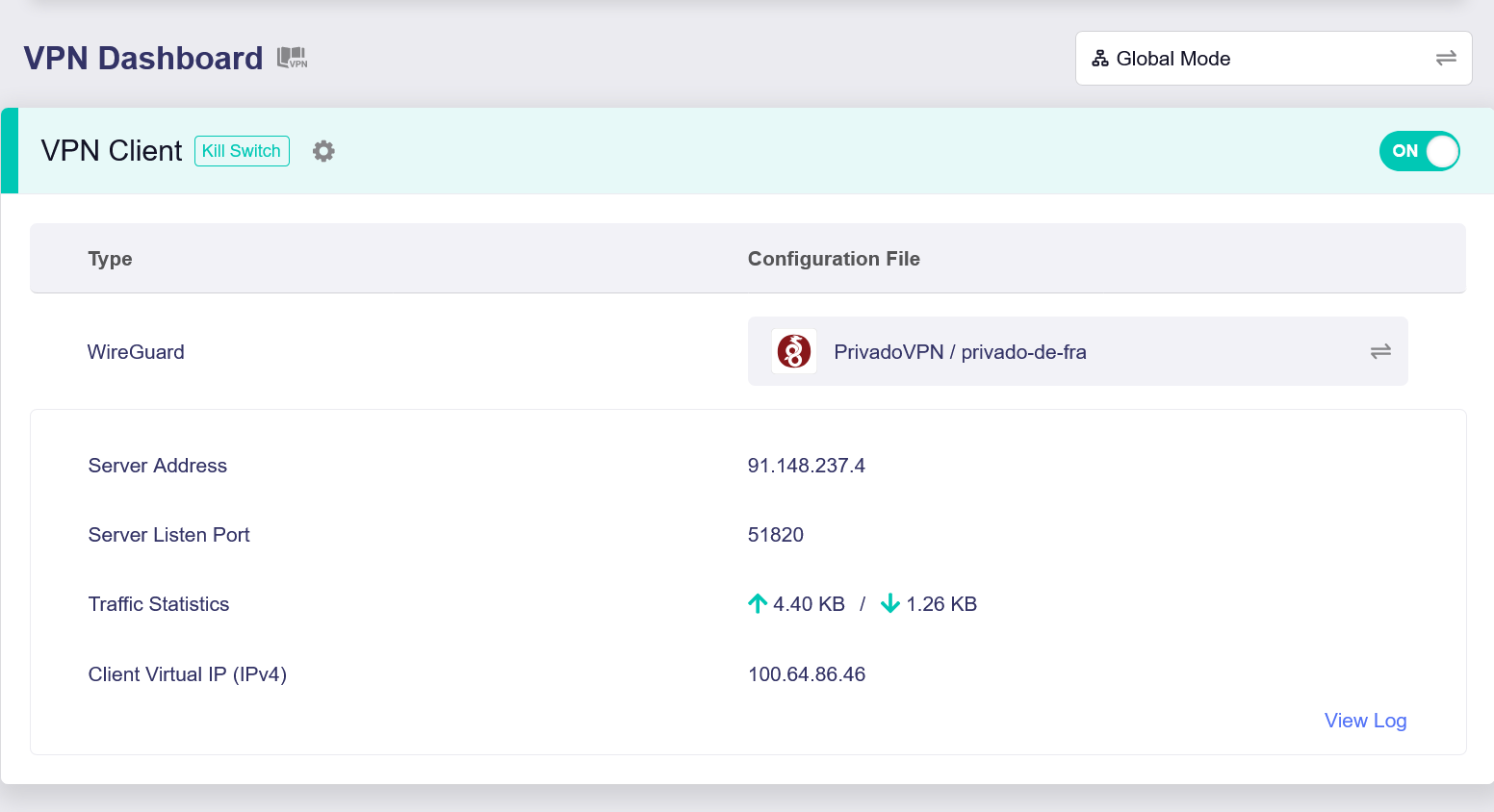The width and height of the screenshot is (1494, 812).
Task: Click the green upload arrow icon
Action: 758,604
